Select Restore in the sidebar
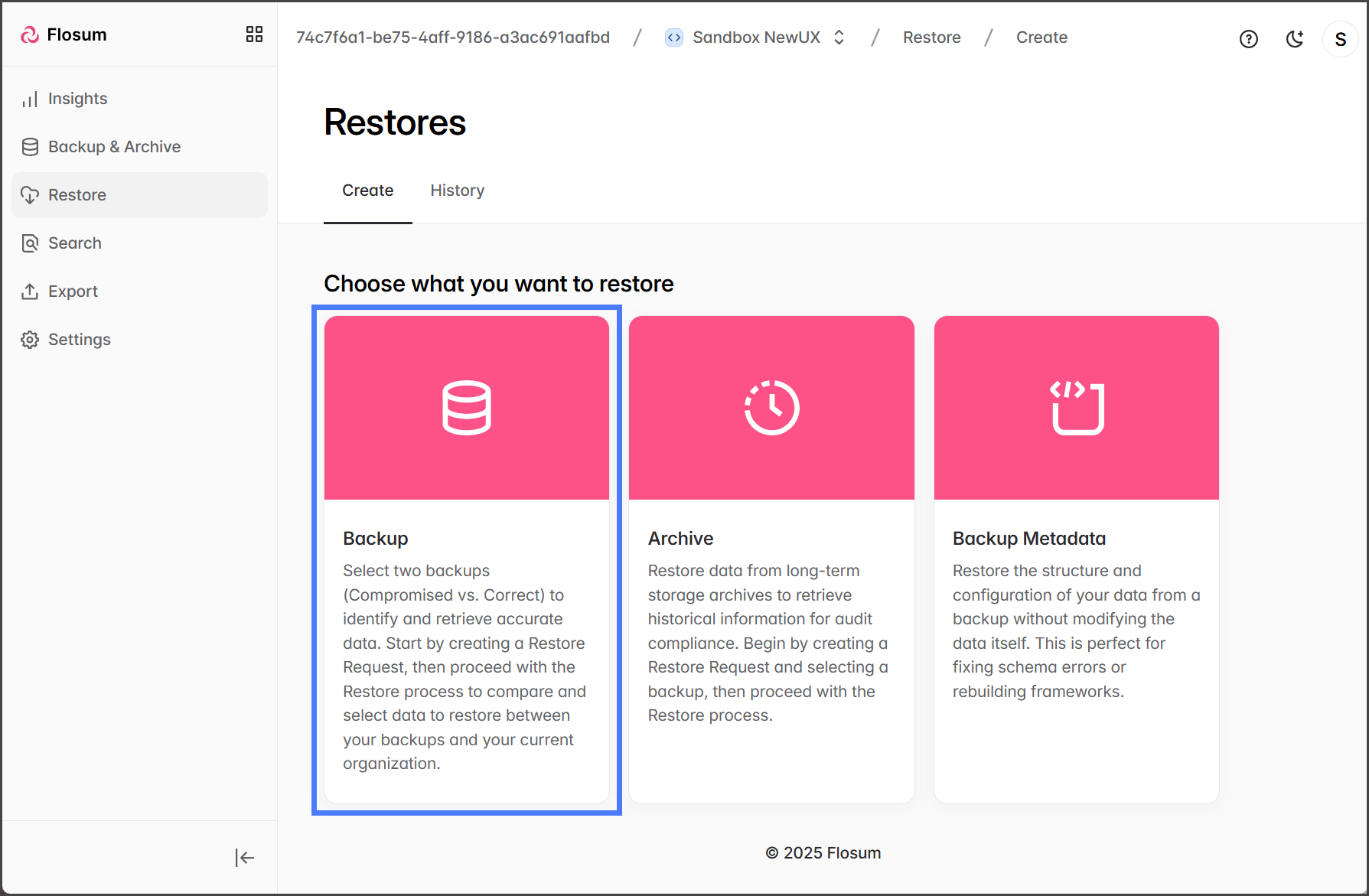This screenshot has height=896, width=1369. tap(77, 195)
